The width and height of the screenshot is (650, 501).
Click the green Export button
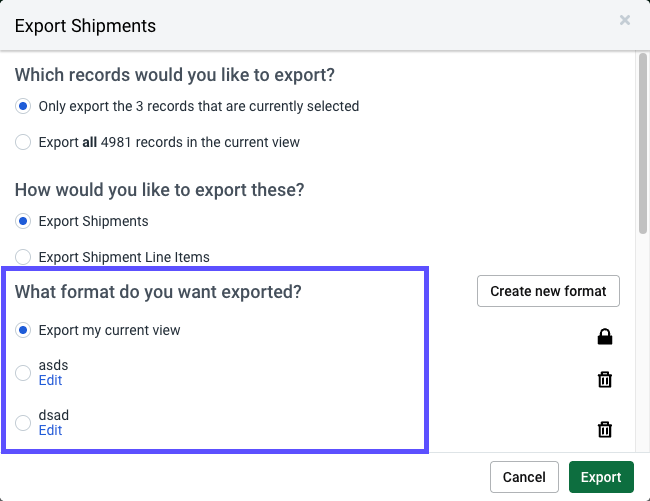click(601, 477)
